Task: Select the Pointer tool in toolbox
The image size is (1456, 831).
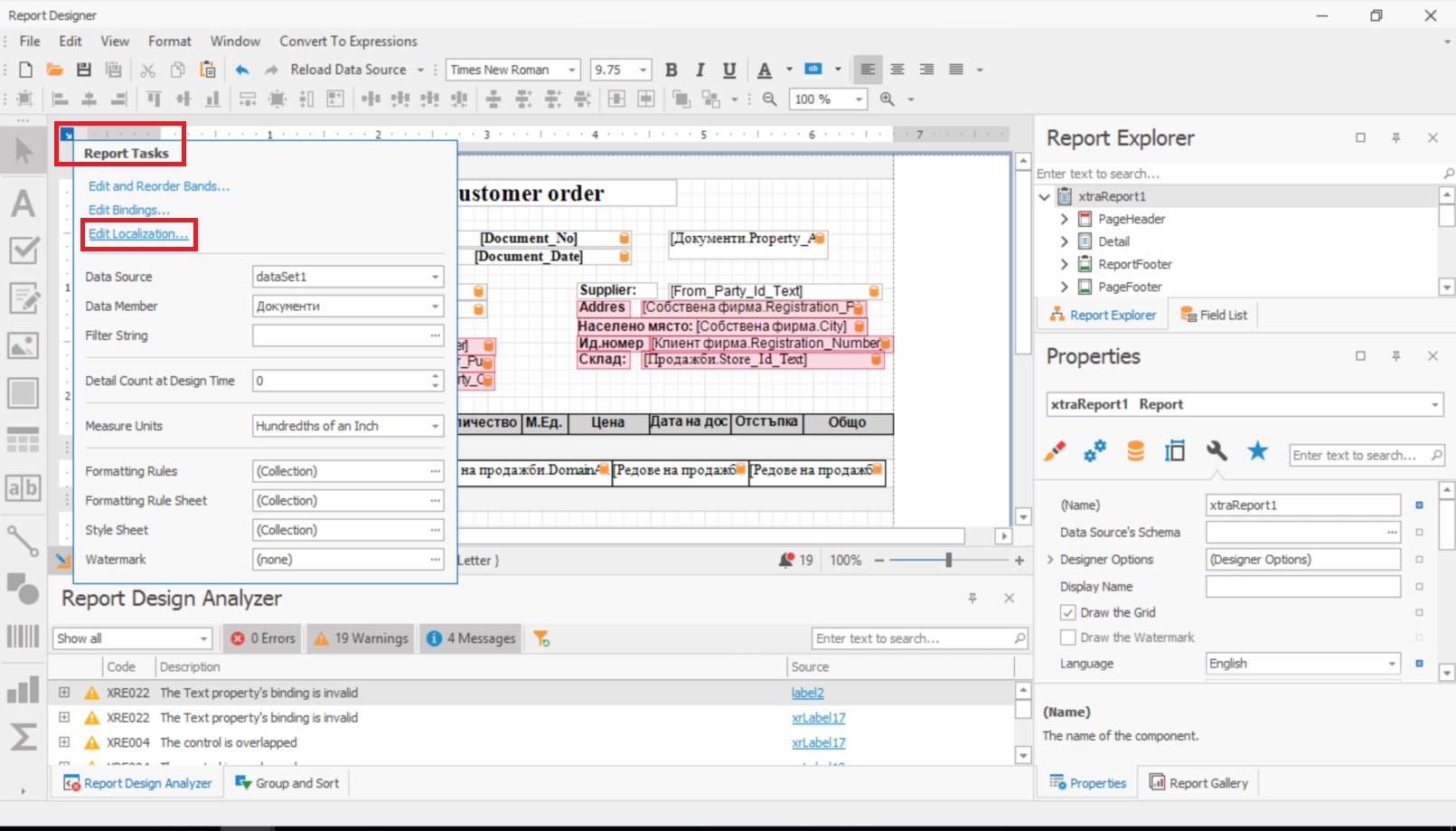Action: 23,150
